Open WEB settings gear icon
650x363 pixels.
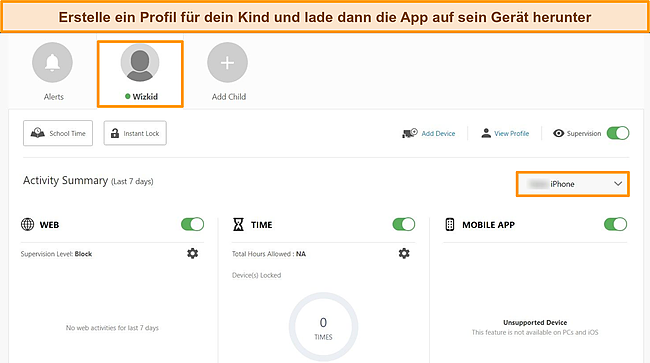coord(192,253)
